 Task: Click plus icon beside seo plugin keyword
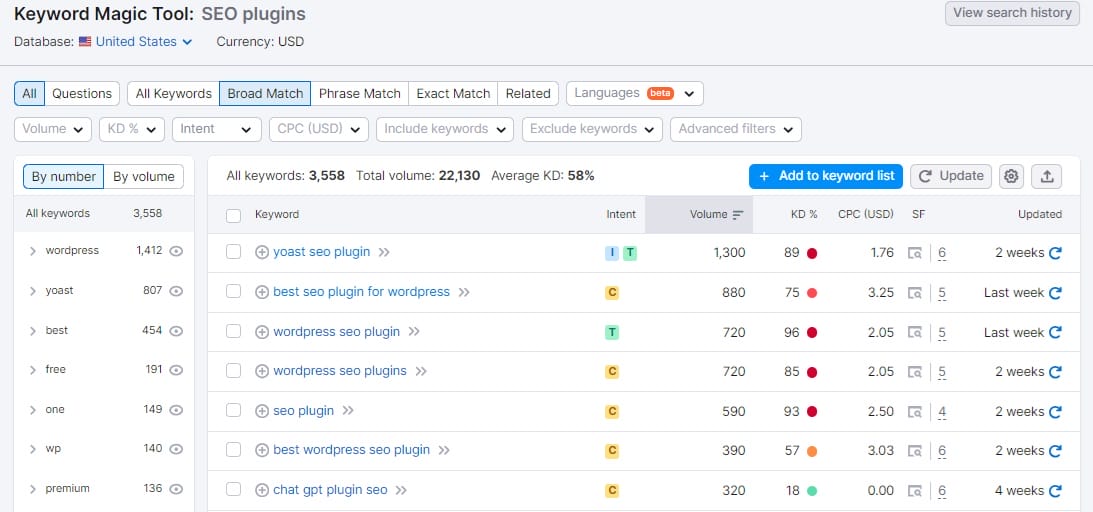coord(262,411)
